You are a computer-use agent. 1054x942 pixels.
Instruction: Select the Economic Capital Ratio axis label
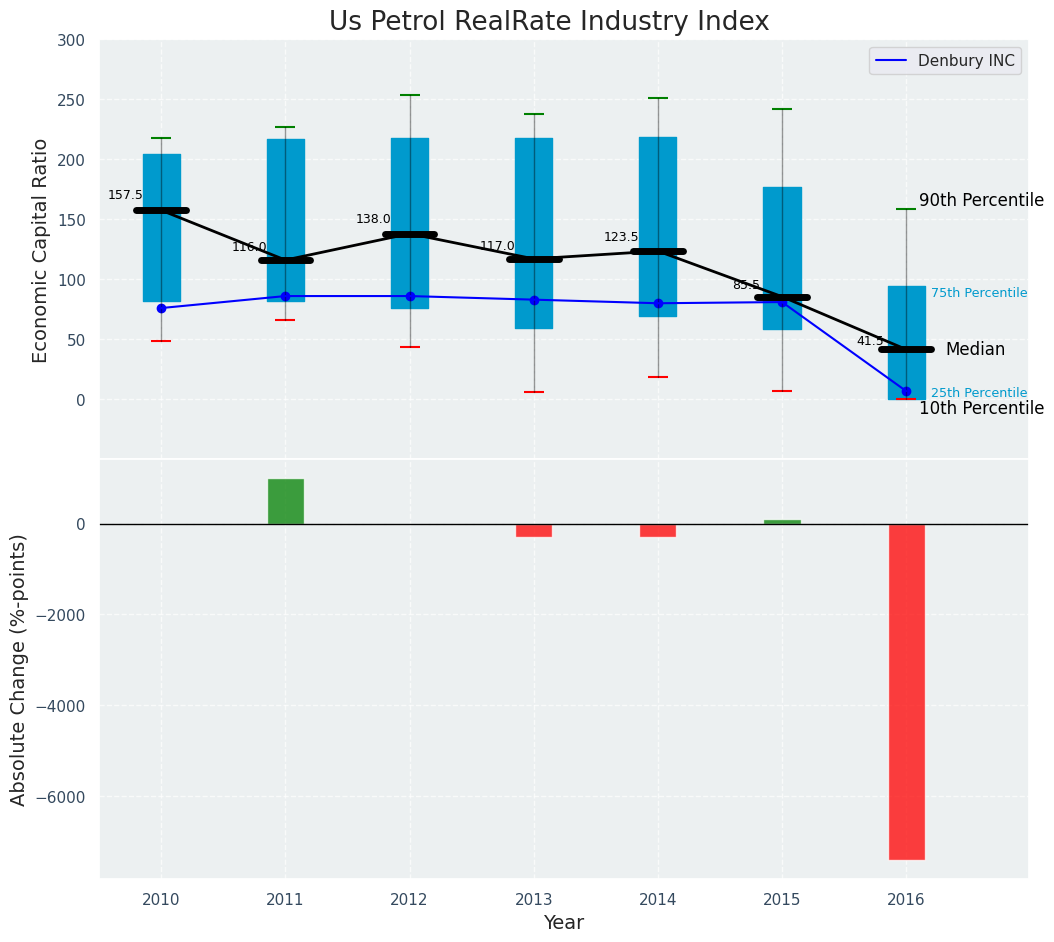coord(41,250)
